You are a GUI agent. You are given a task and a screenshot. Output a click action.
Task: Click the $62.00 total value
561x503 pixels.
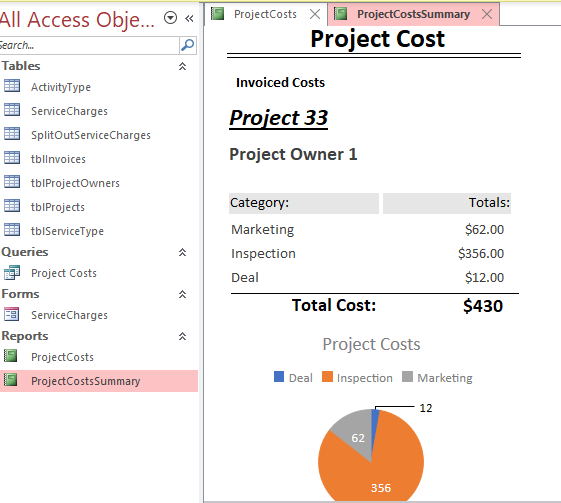(x=484, y=230)
